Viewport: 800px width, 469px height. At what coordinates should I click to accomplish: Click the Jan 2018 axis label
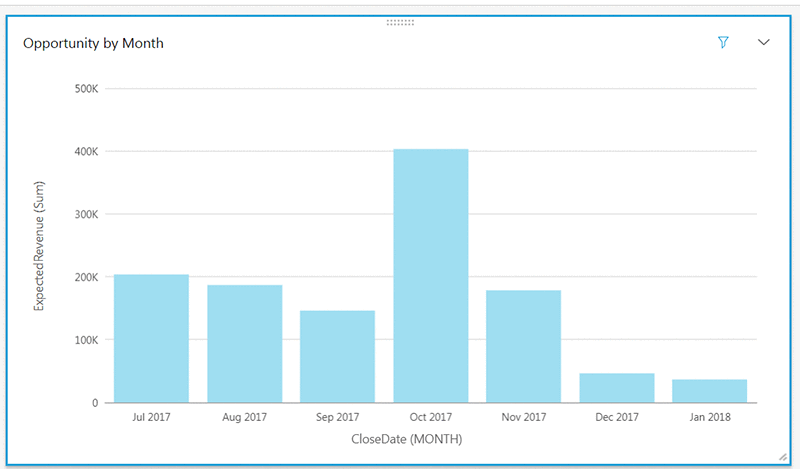tap(710, 417)
